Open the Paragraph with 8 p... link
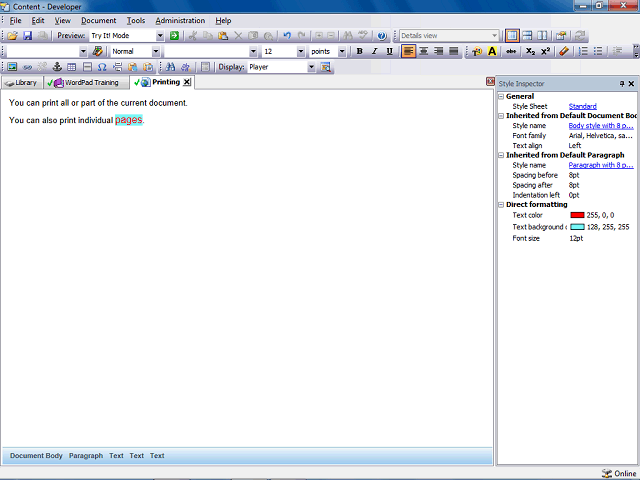 click(601, 165)
